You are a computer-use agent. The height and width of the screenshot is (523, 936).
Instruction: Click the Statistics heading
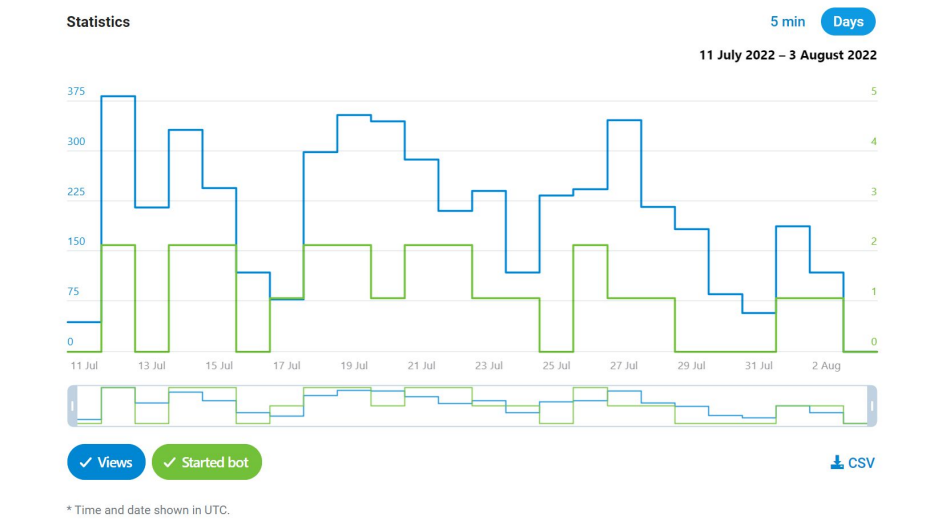98,22
